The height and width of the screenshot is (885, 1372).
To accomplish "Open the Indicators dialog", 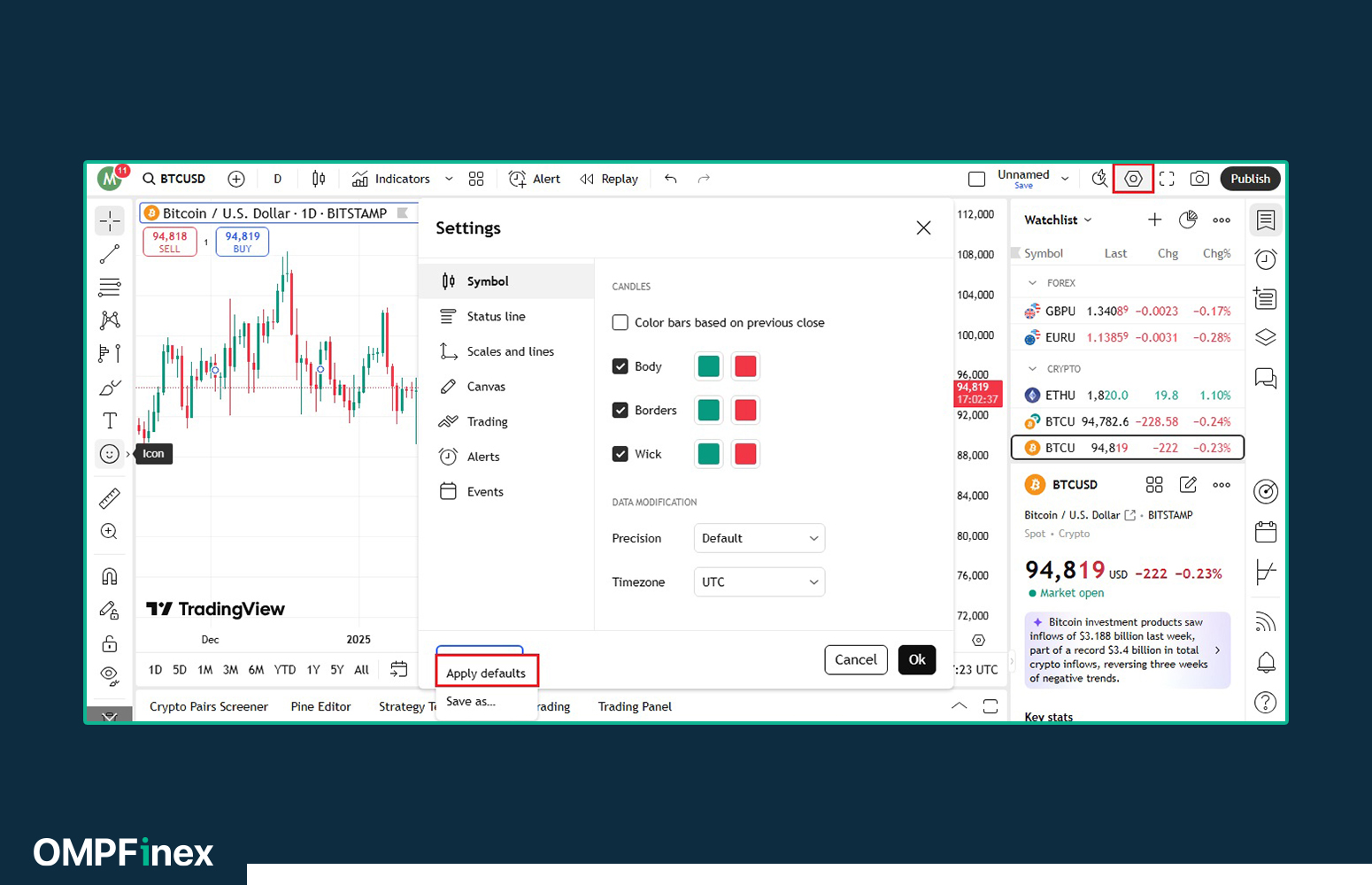I will tap(391, 179).
